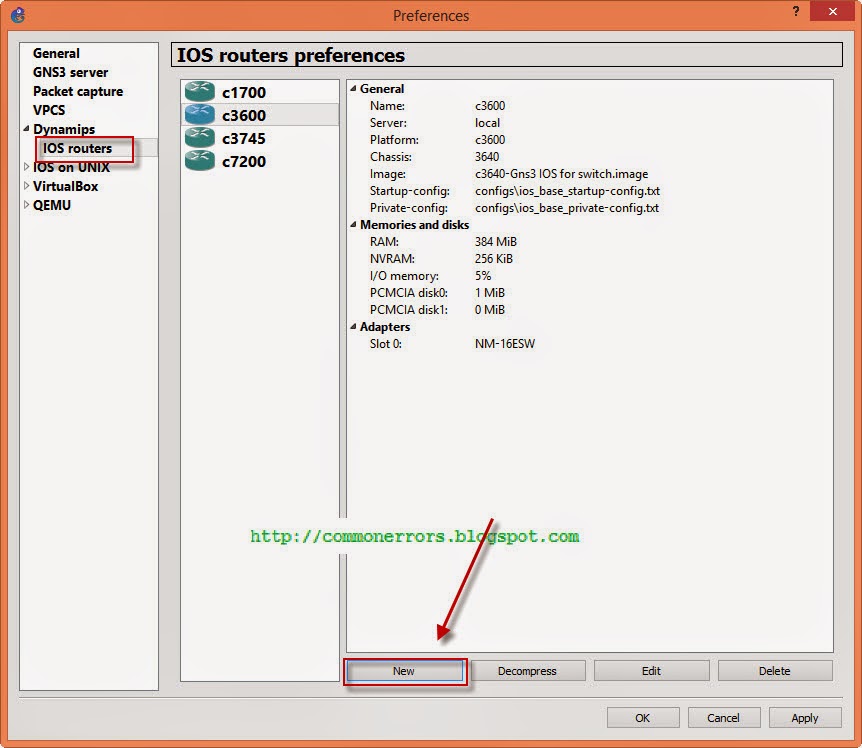Click the Name value c3600
This screenshot has width=862, height=748.
490,106
